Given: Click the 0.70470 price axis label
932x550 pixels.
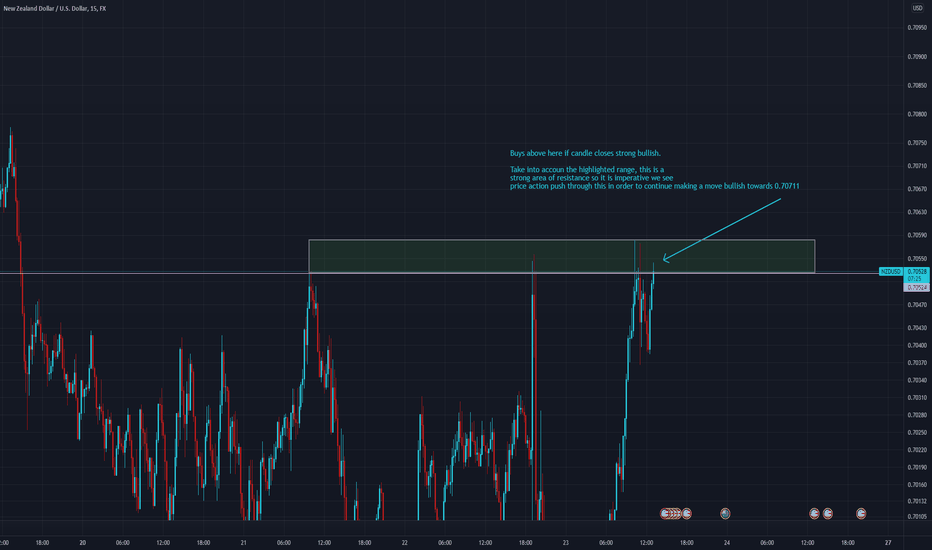Looking at the screenshot, I should tap(917, 305).
